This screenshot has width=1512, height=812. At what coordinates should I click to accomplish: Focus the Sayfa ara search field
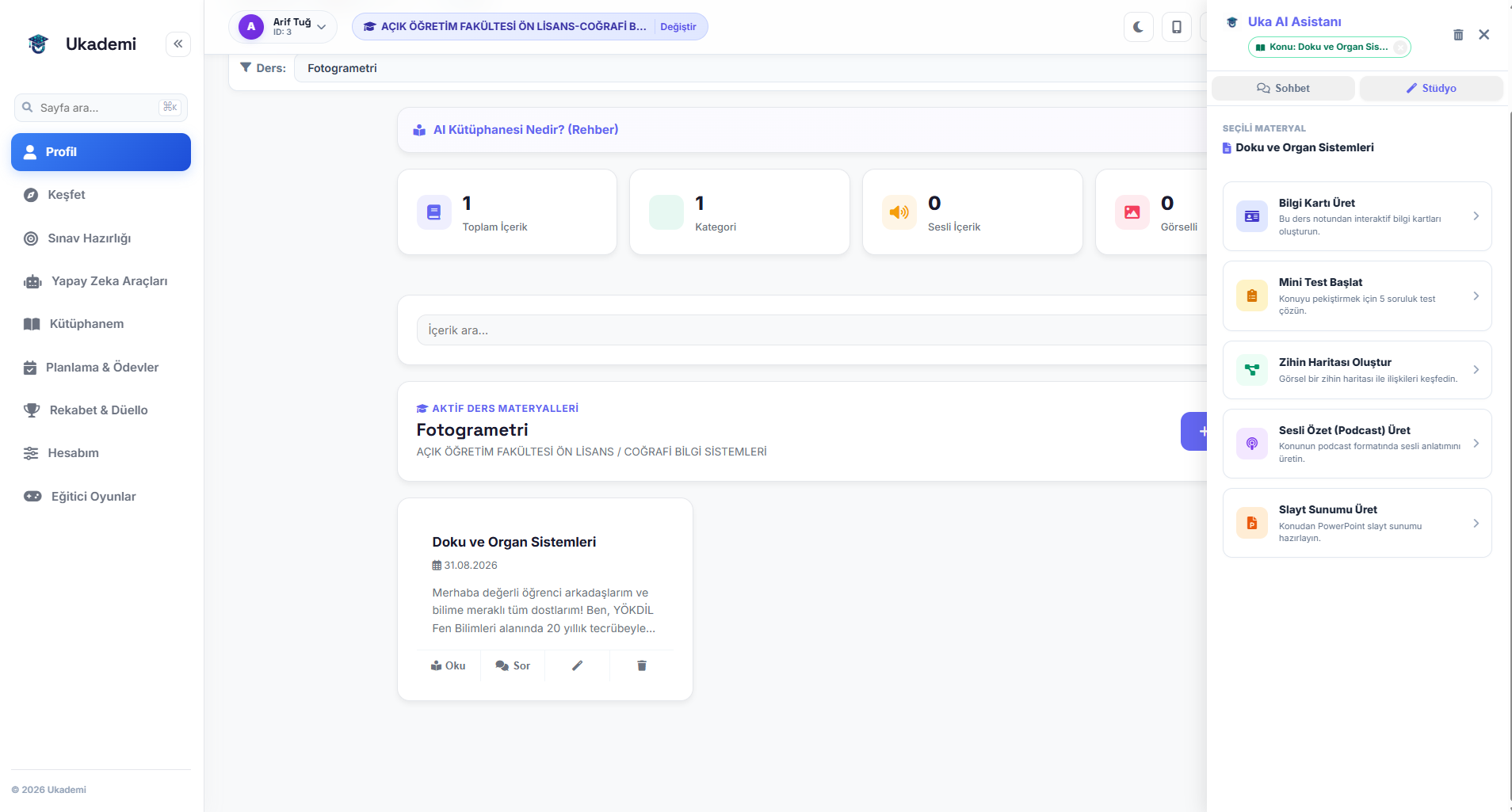click(x=101, y=108)
